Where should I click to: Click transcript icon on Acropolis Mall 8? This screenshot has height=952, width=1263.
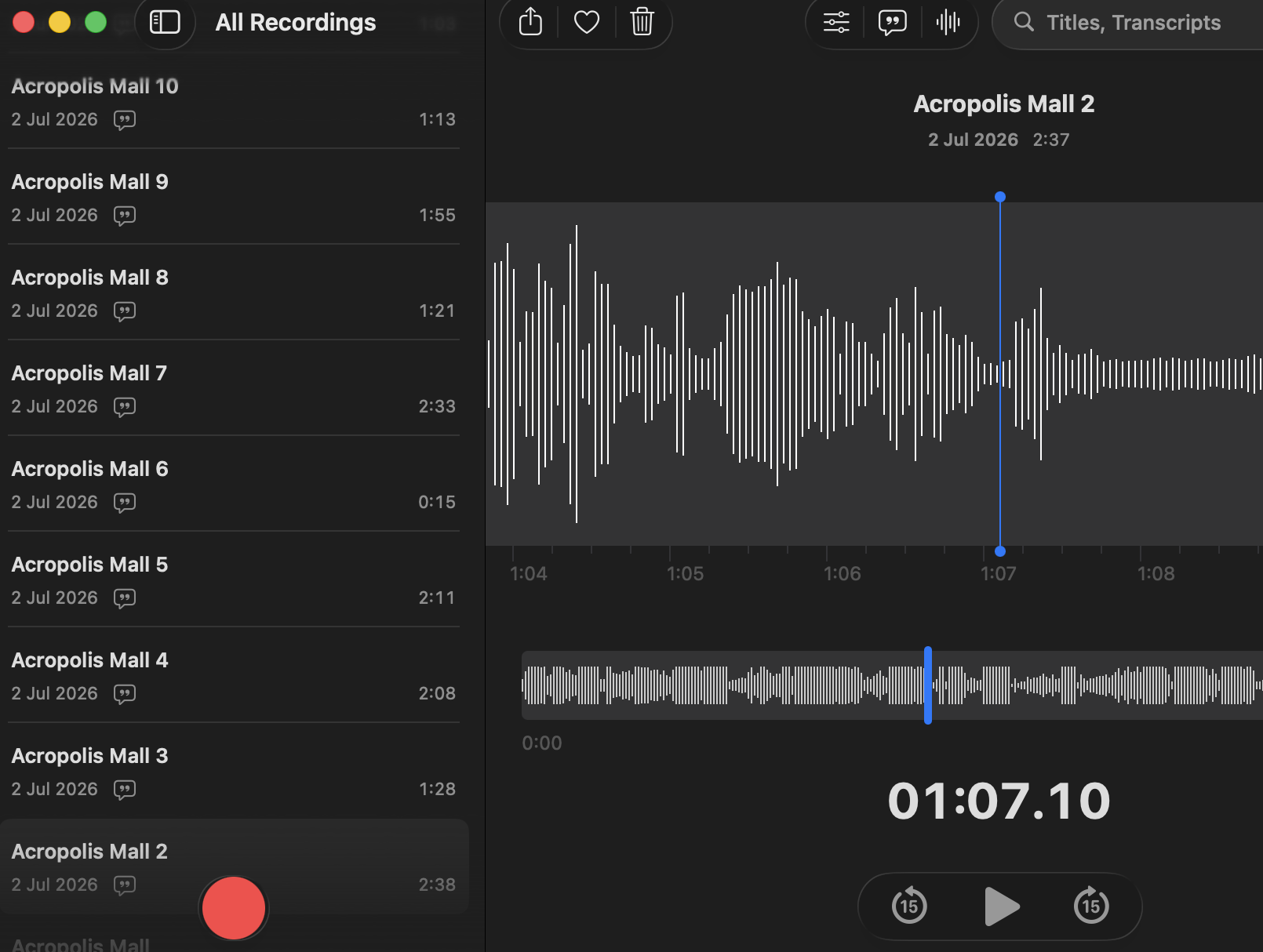(x=125, y=311)
